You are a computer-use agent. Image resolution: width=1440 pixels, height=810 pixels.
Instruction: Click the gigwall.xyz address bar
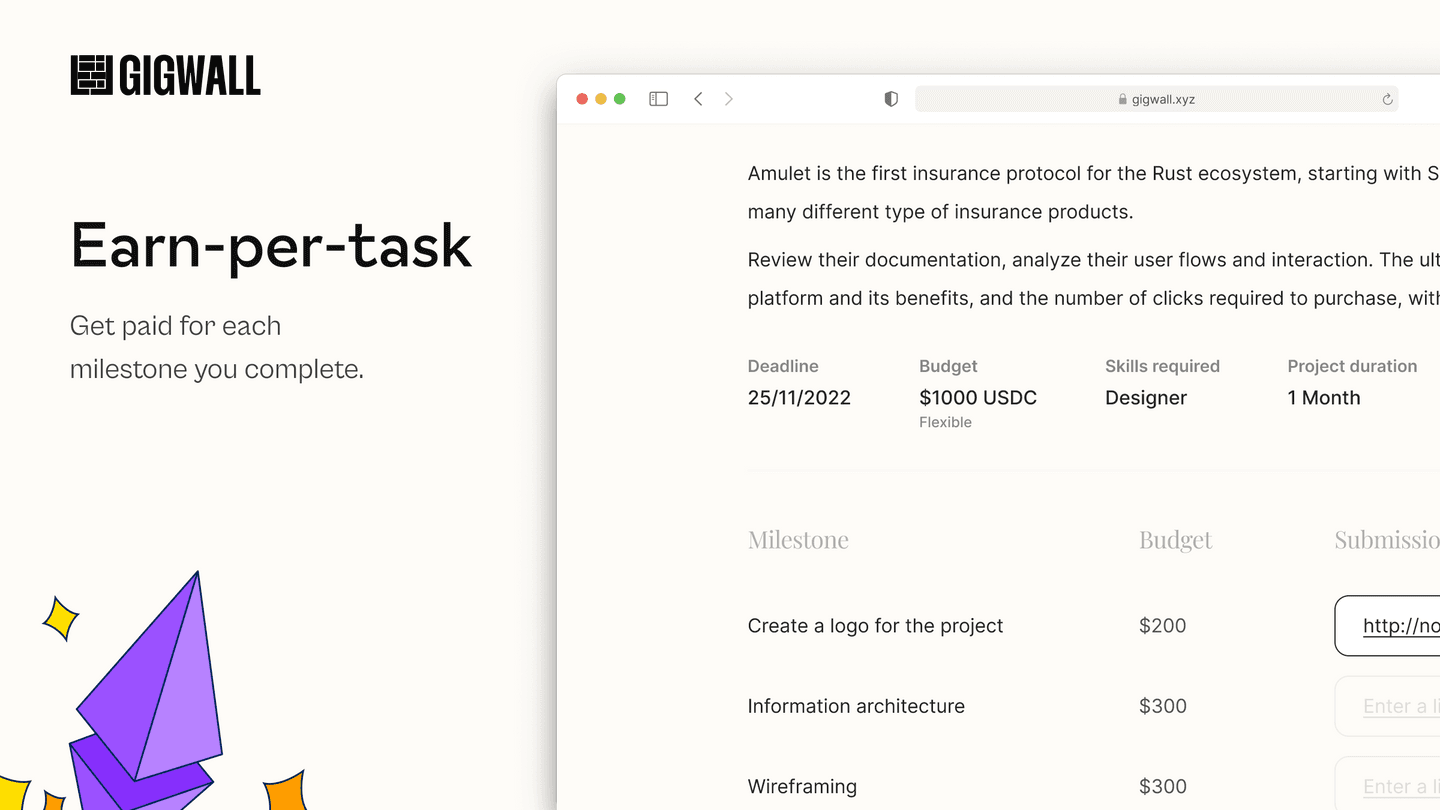tap(1156, 99)
